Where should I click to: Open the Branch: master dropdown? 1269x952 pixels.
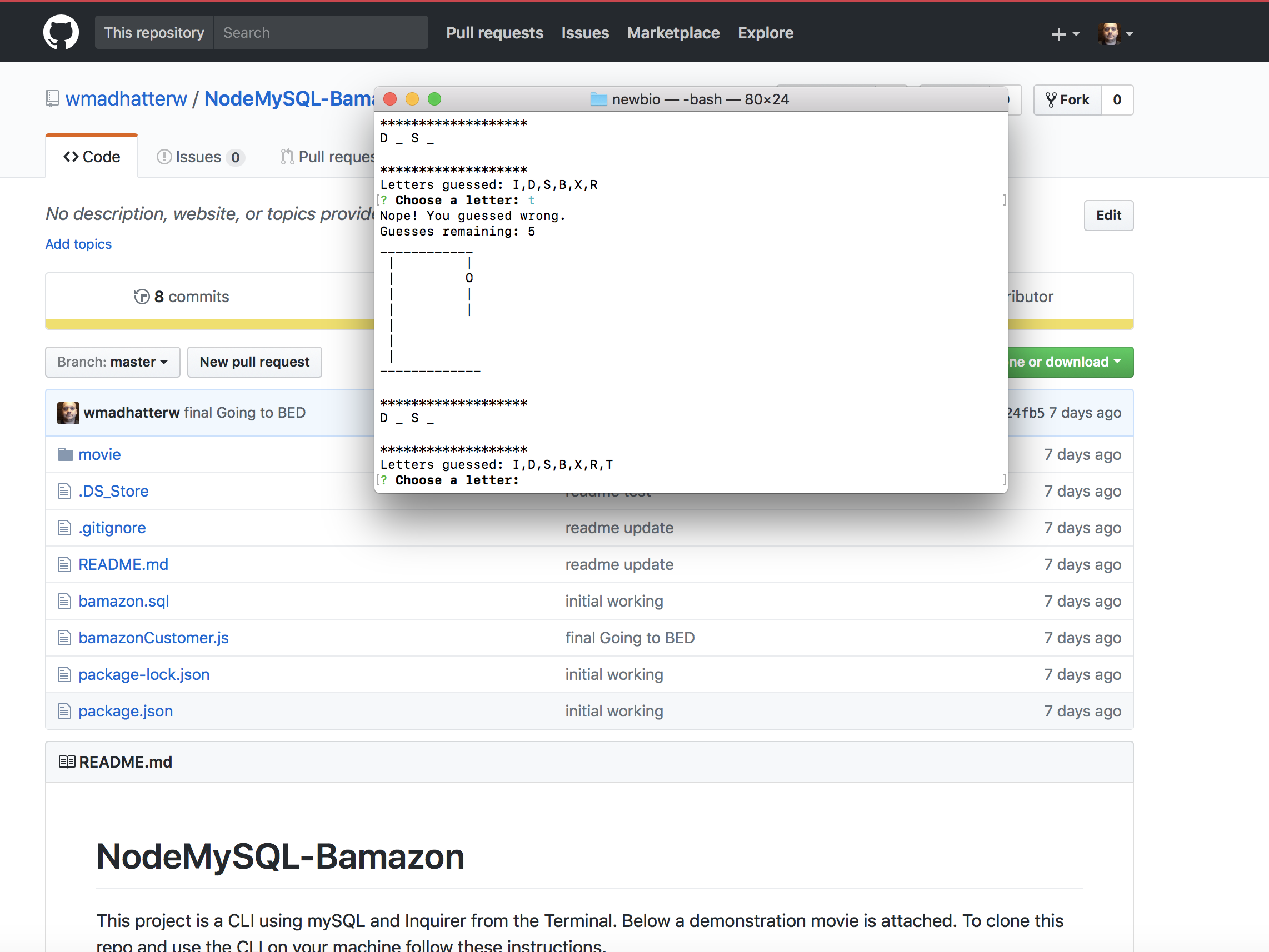(x=112, y=362)
